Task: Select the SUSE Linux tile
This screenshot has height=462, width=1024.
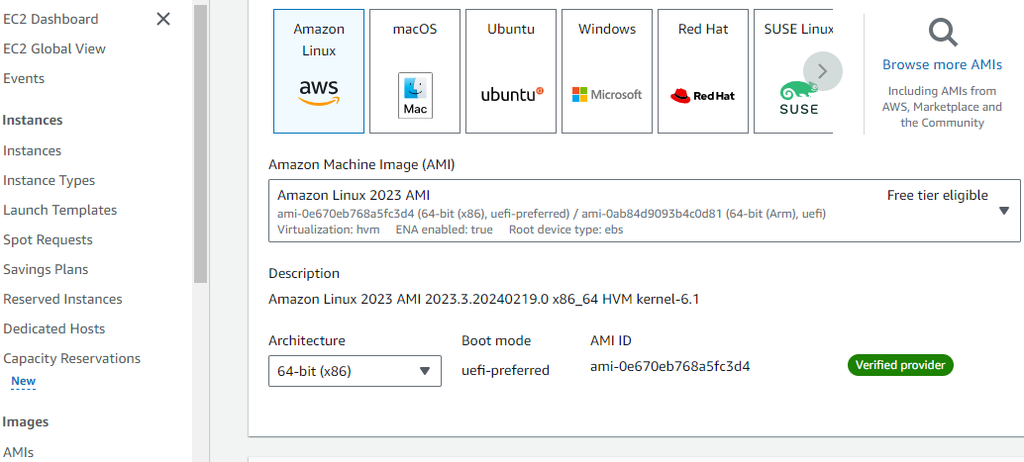Action: pos(790,71)
